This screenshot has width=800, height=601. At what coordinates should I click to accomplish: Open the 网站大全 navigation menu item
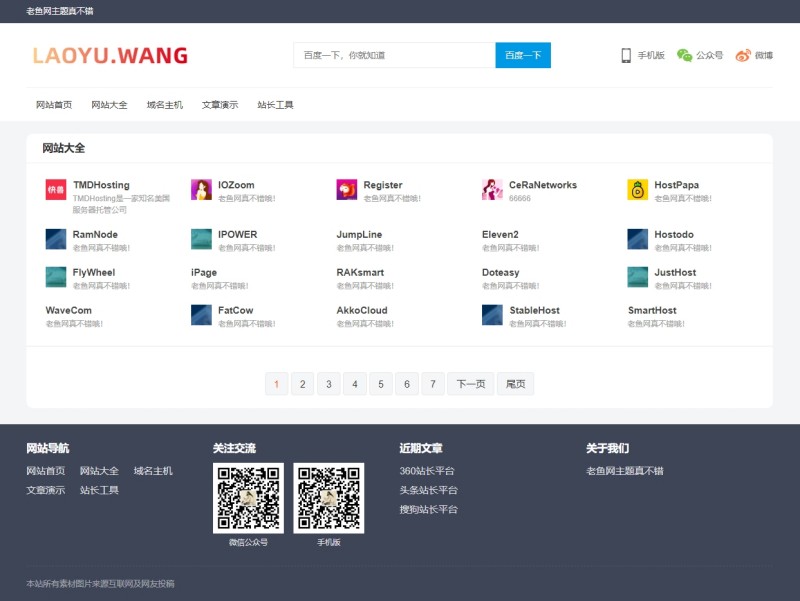109,105
